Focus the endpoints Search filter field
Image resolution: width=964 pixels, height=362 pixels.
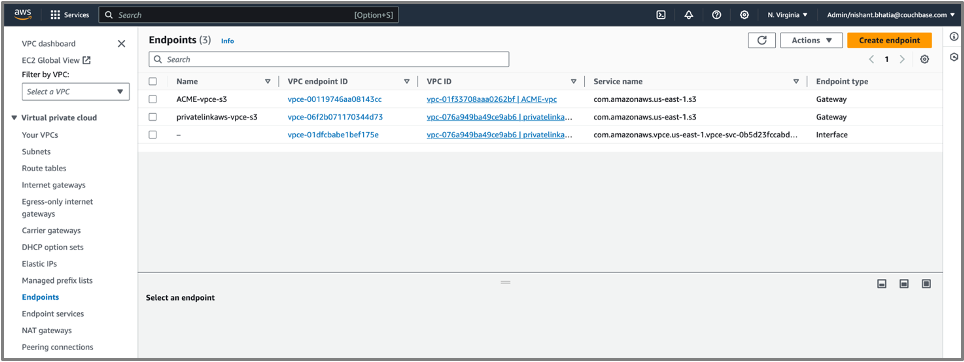tap(329, 60)
